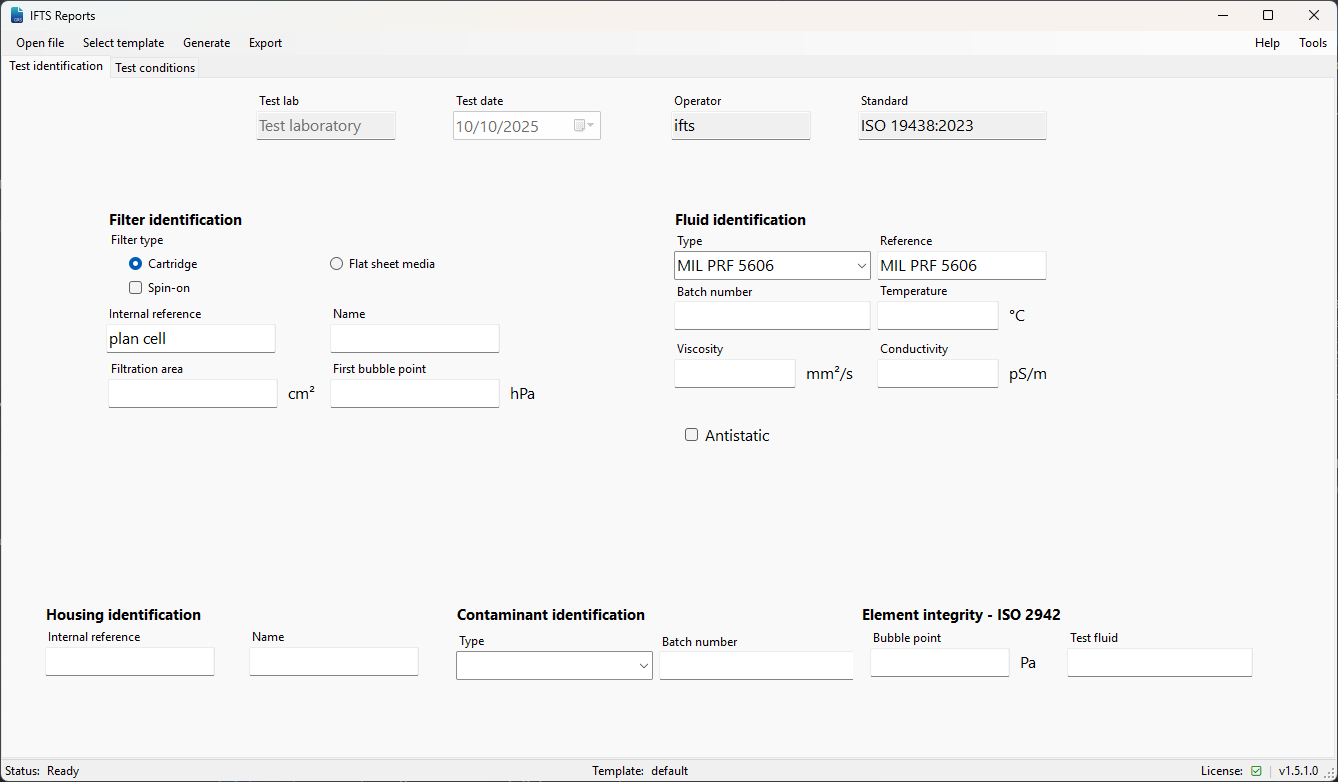Click the Viscosity input field

pyautogui.click(x=734, y=374)
